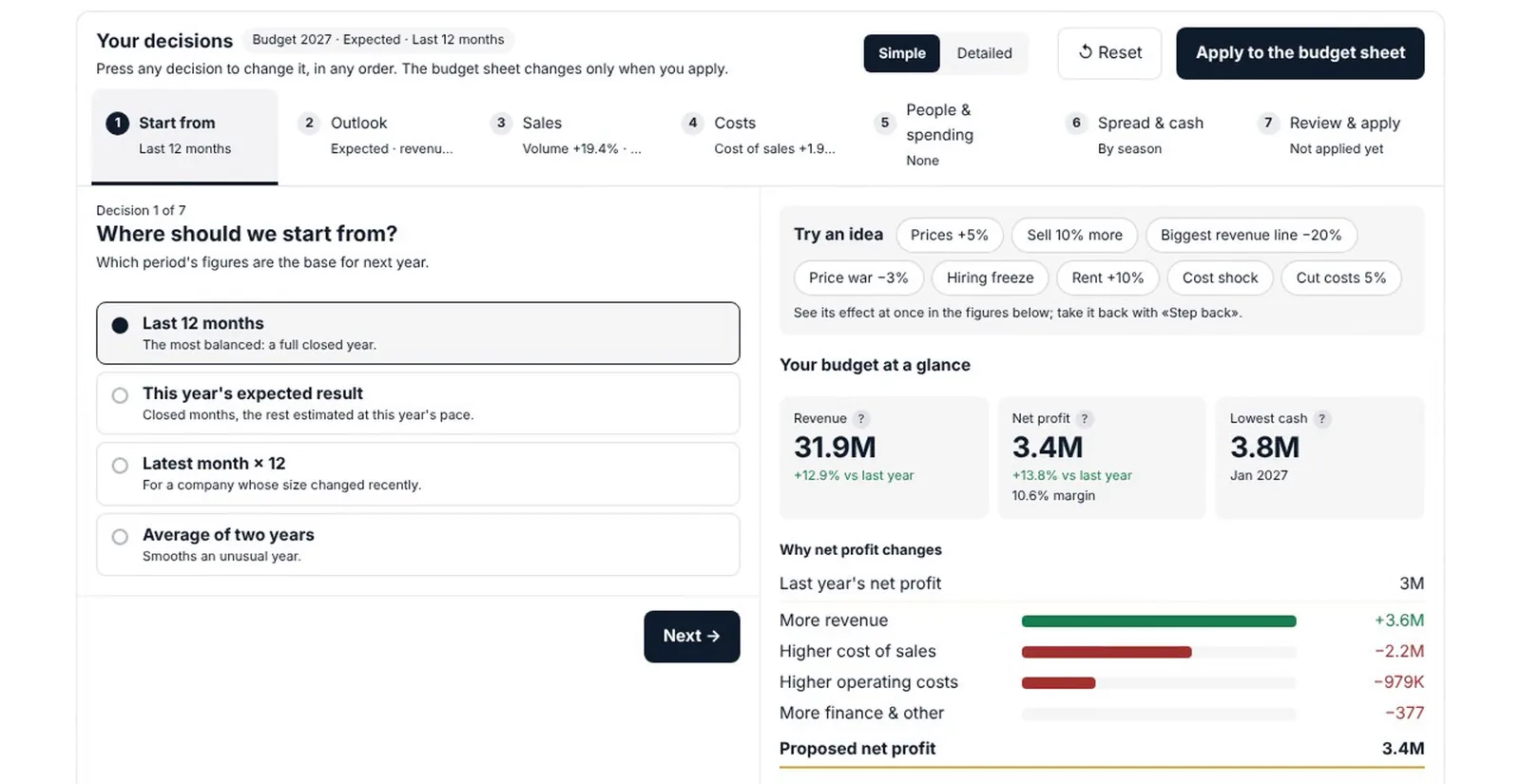Click the Net profit help icon
The image size is (1521, 784).
[x=1085, y=419]
